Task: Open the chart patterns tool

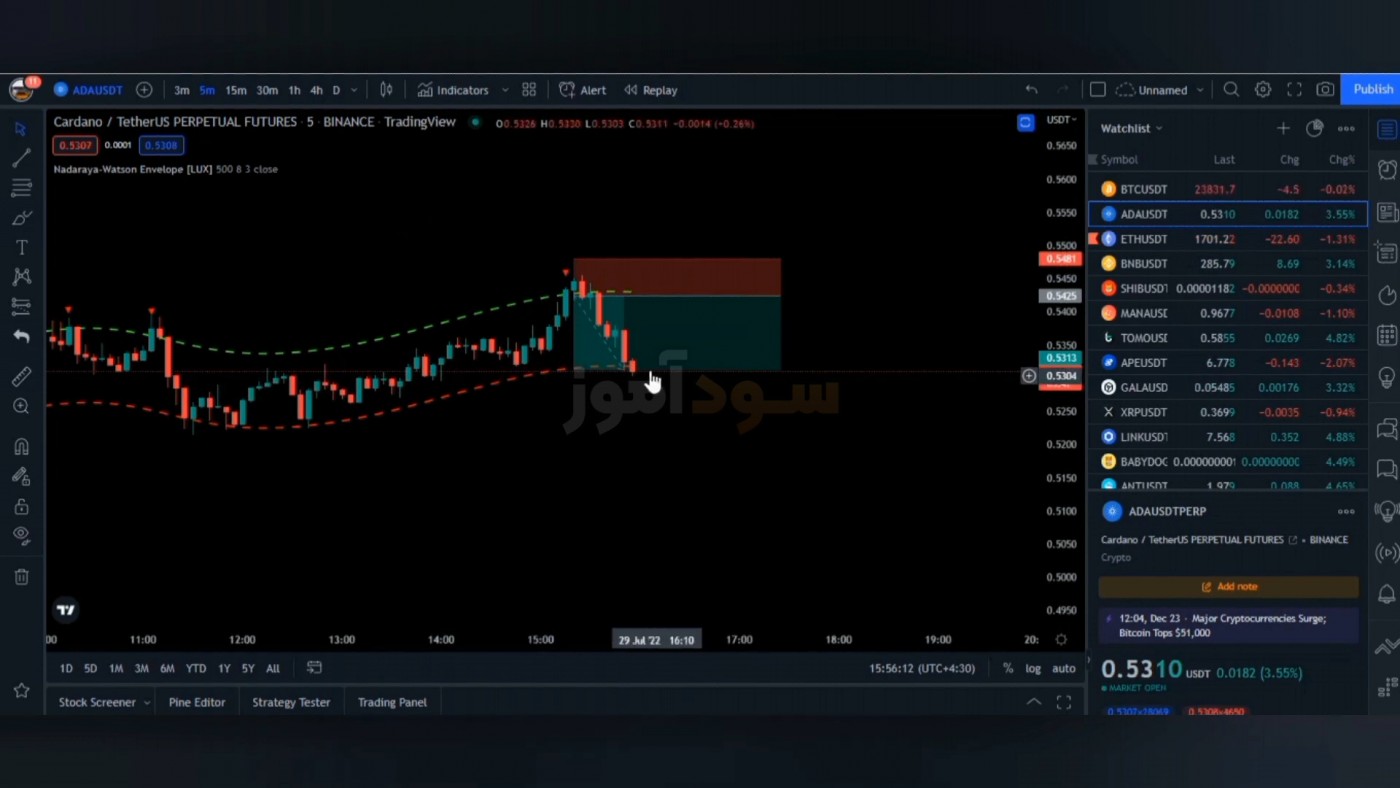Action: tap(21, 277)
